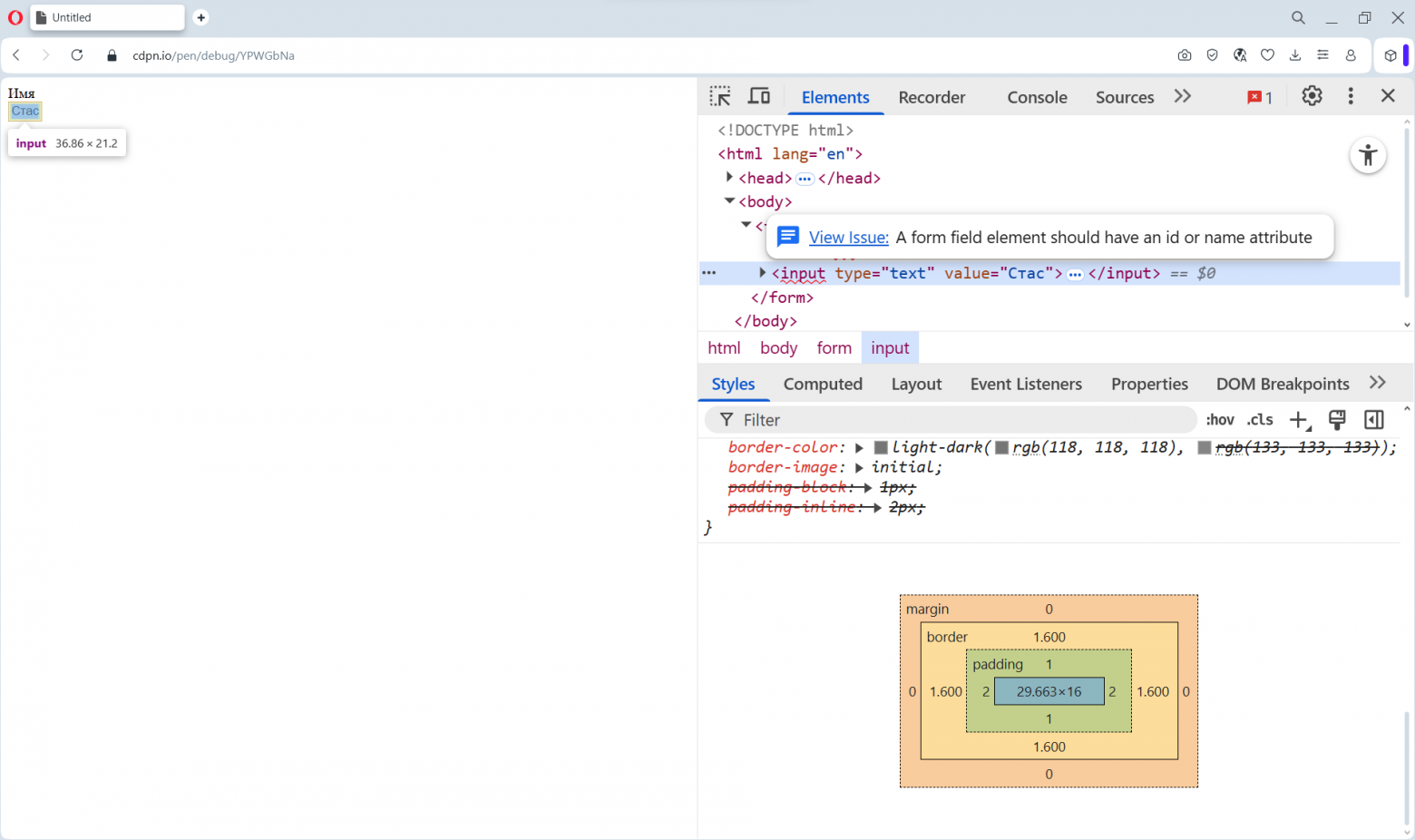Screen dimensions: 1415x840
Task: Expand the padding-inline property triangle
Action: click(x=877, y=508)
